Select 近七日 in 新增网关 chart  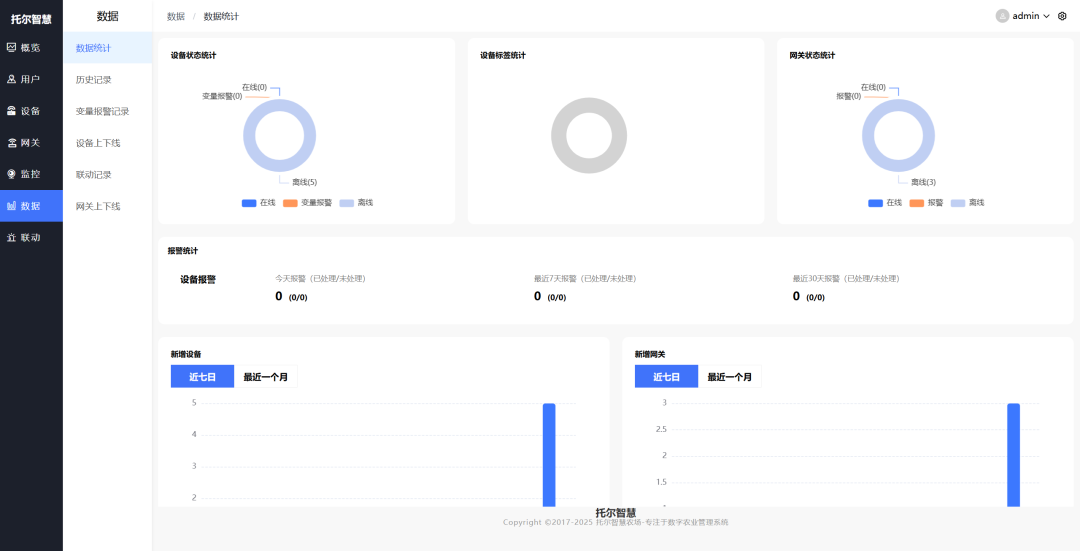click(x=666, y=377)
